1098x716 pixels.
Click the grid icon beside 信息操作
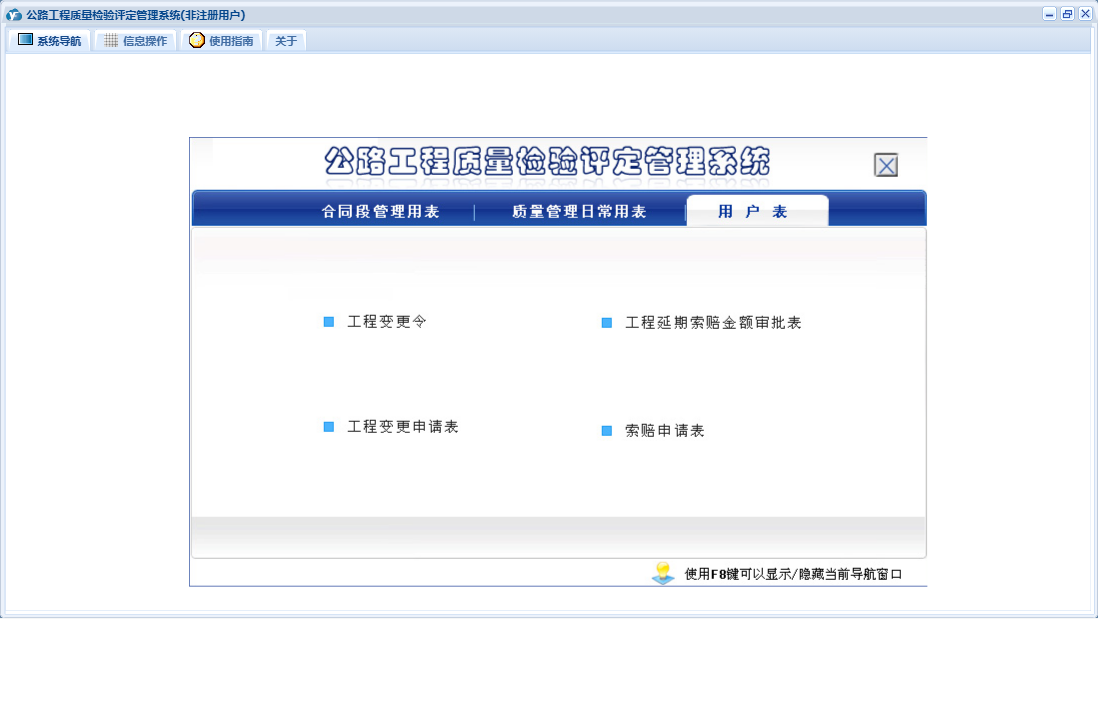pos(111,41)
